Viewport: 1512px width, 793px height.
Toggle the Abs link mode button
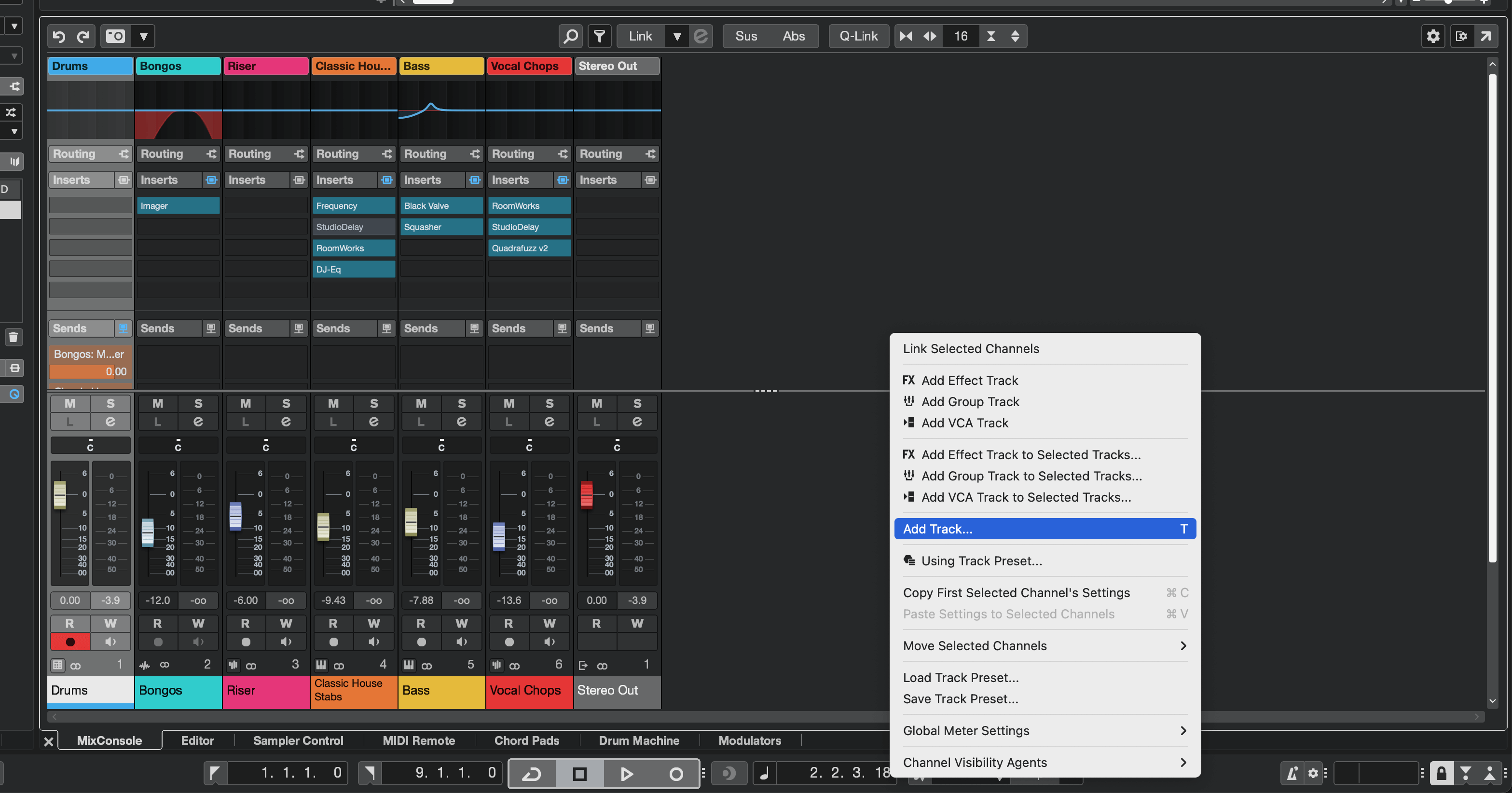[794, 36]
